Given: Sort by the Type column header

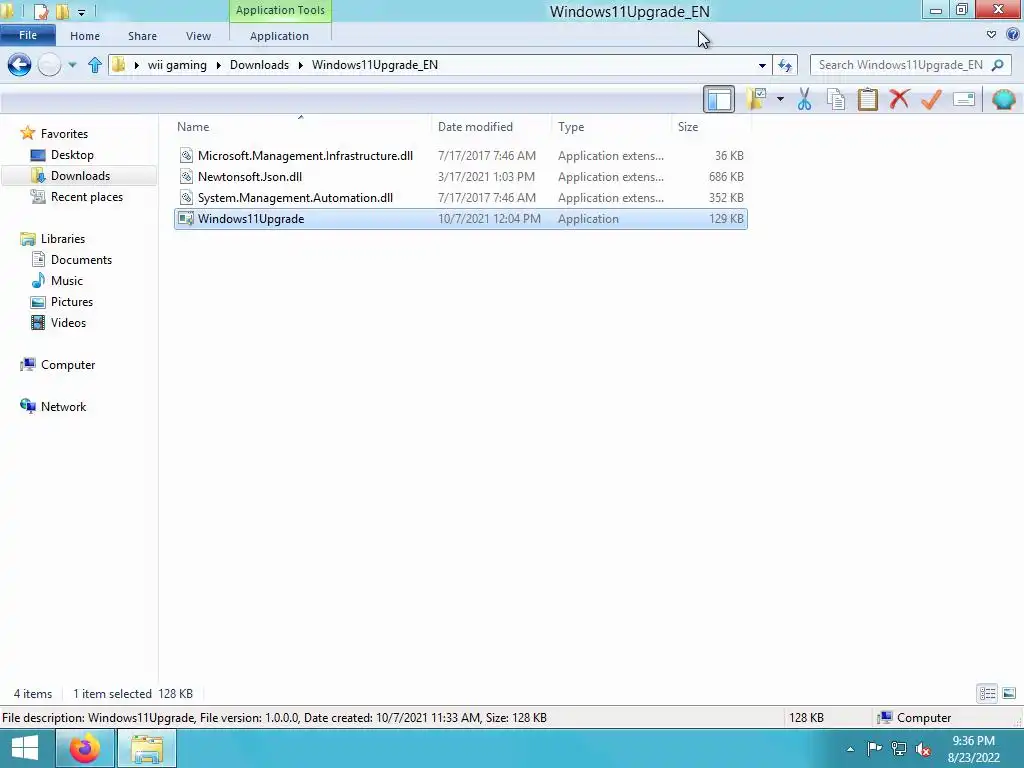Looking at the screenshot, I should tap(611, 127).
